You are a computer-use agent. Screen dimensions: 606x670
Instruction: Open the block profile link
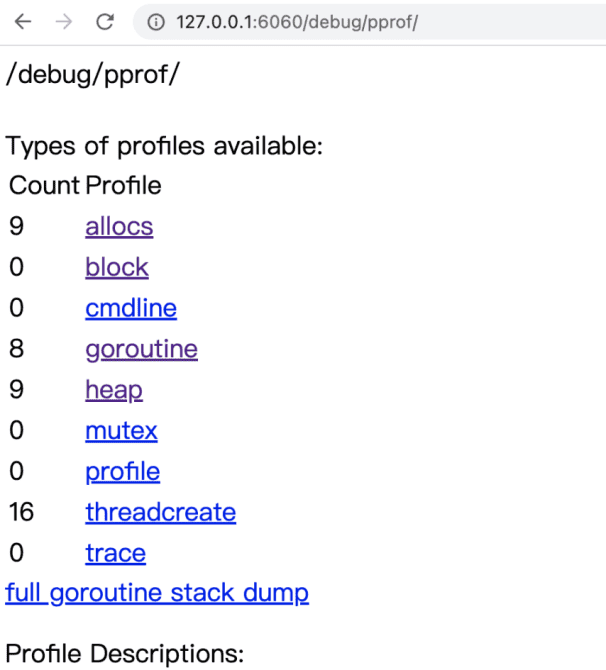pos(117,267)
